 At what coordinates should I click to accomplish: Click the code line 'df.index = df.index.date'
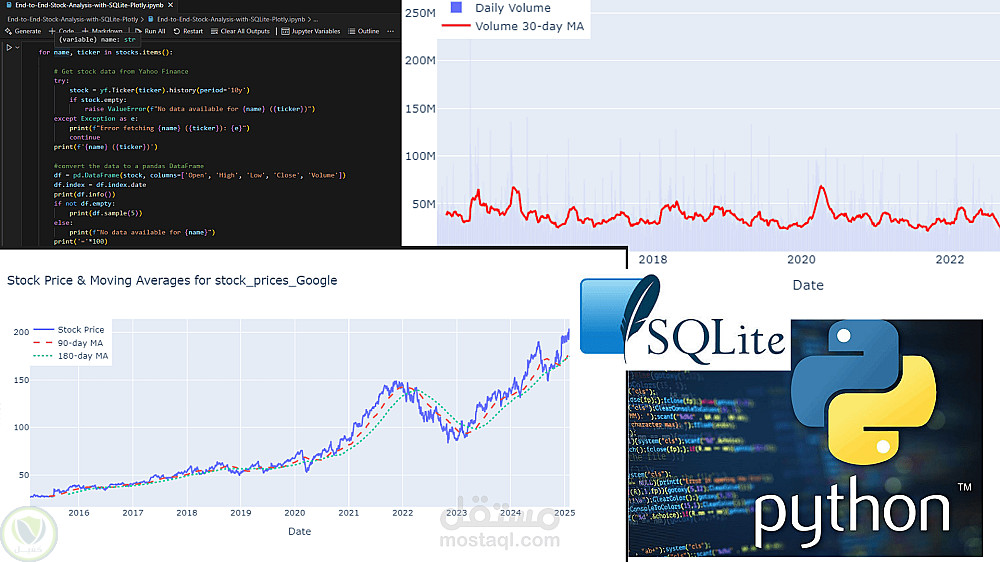(100, 185)
